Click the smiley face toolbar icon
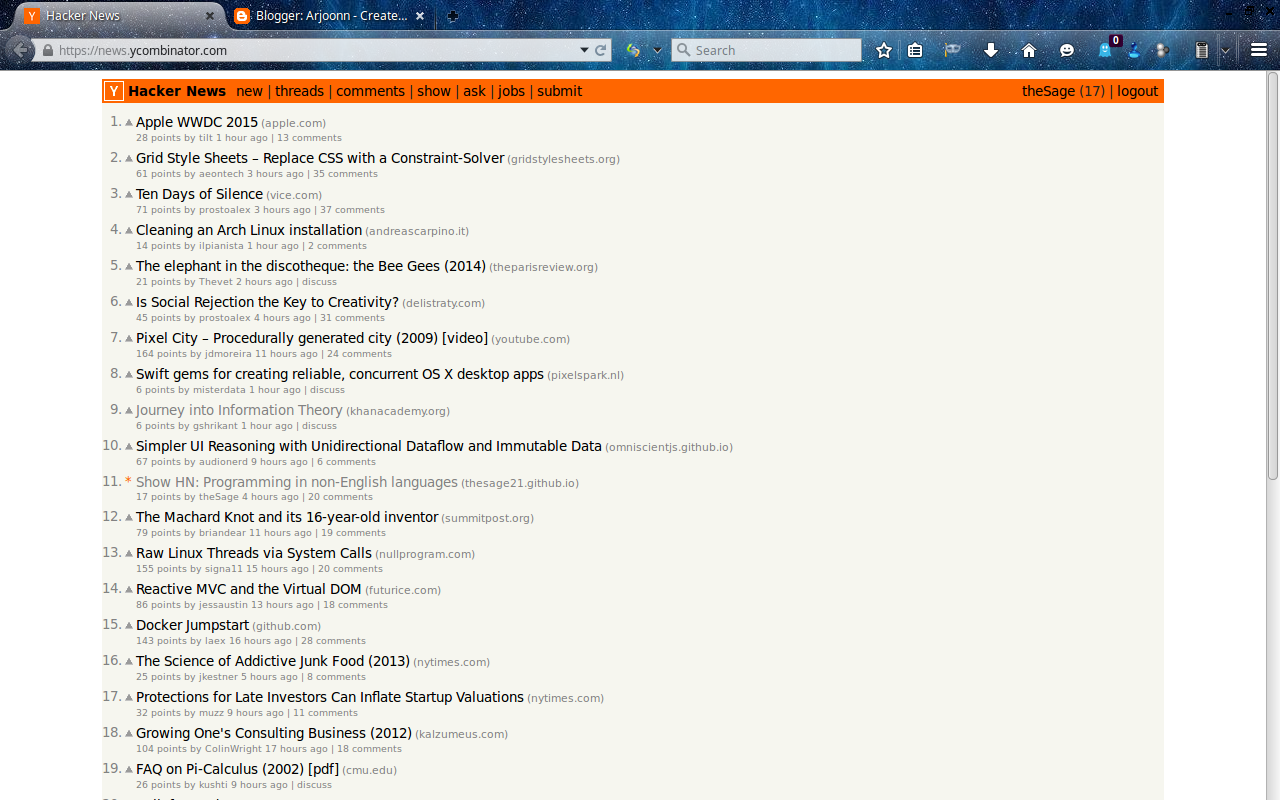 [x=1067, y=50]
